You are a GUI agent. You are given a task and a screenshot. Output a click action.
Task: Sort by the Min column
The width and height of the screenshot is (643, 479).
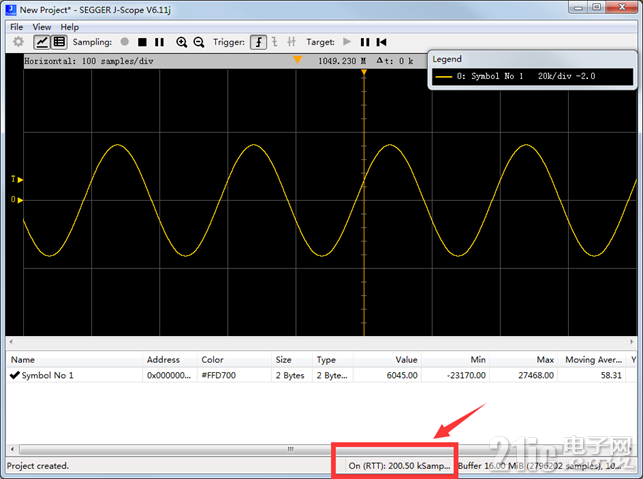(455, 360)
